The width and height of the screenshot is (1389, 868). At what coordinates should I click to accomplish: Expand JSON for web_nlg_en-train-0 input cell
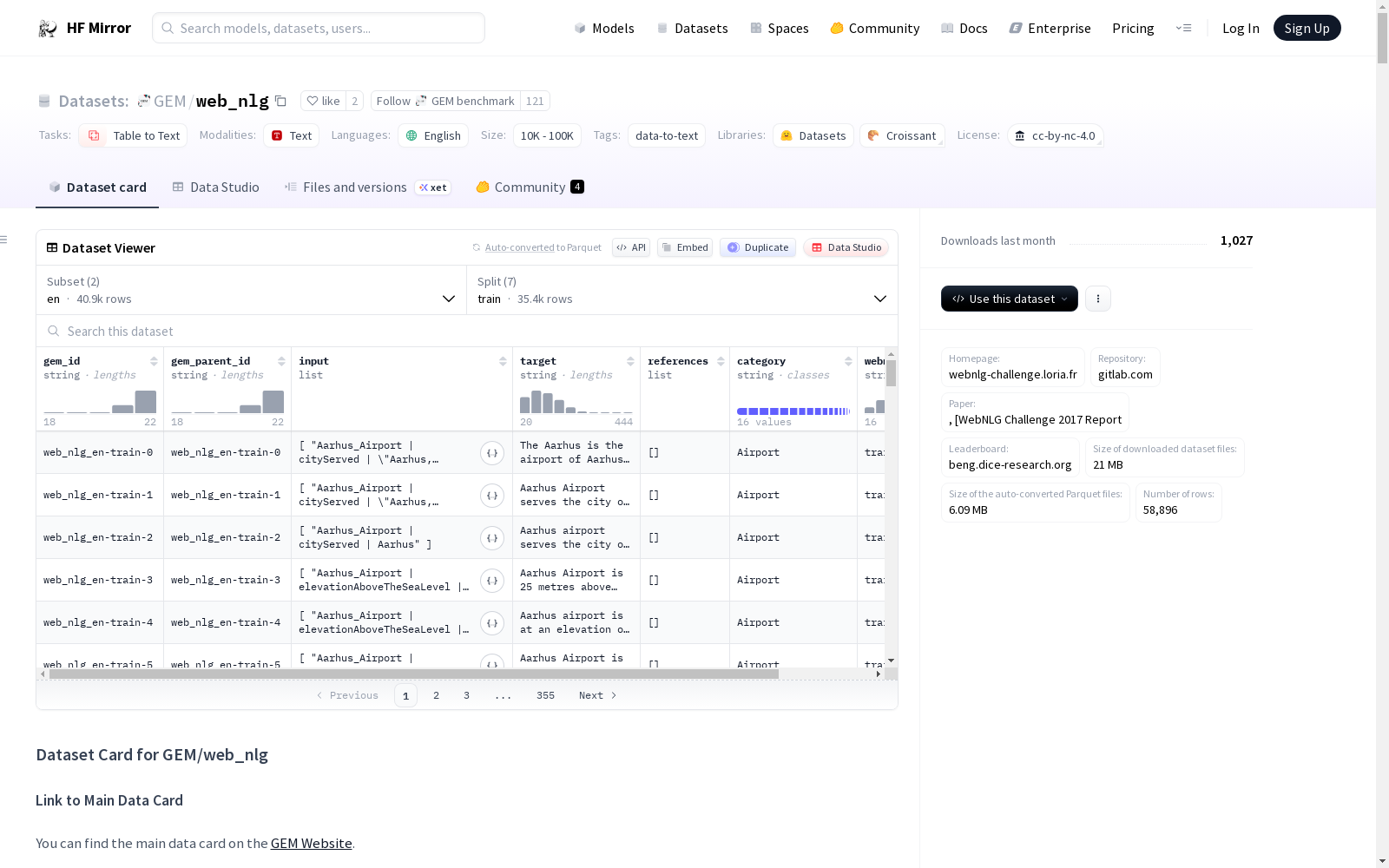(x=492, y=453)
